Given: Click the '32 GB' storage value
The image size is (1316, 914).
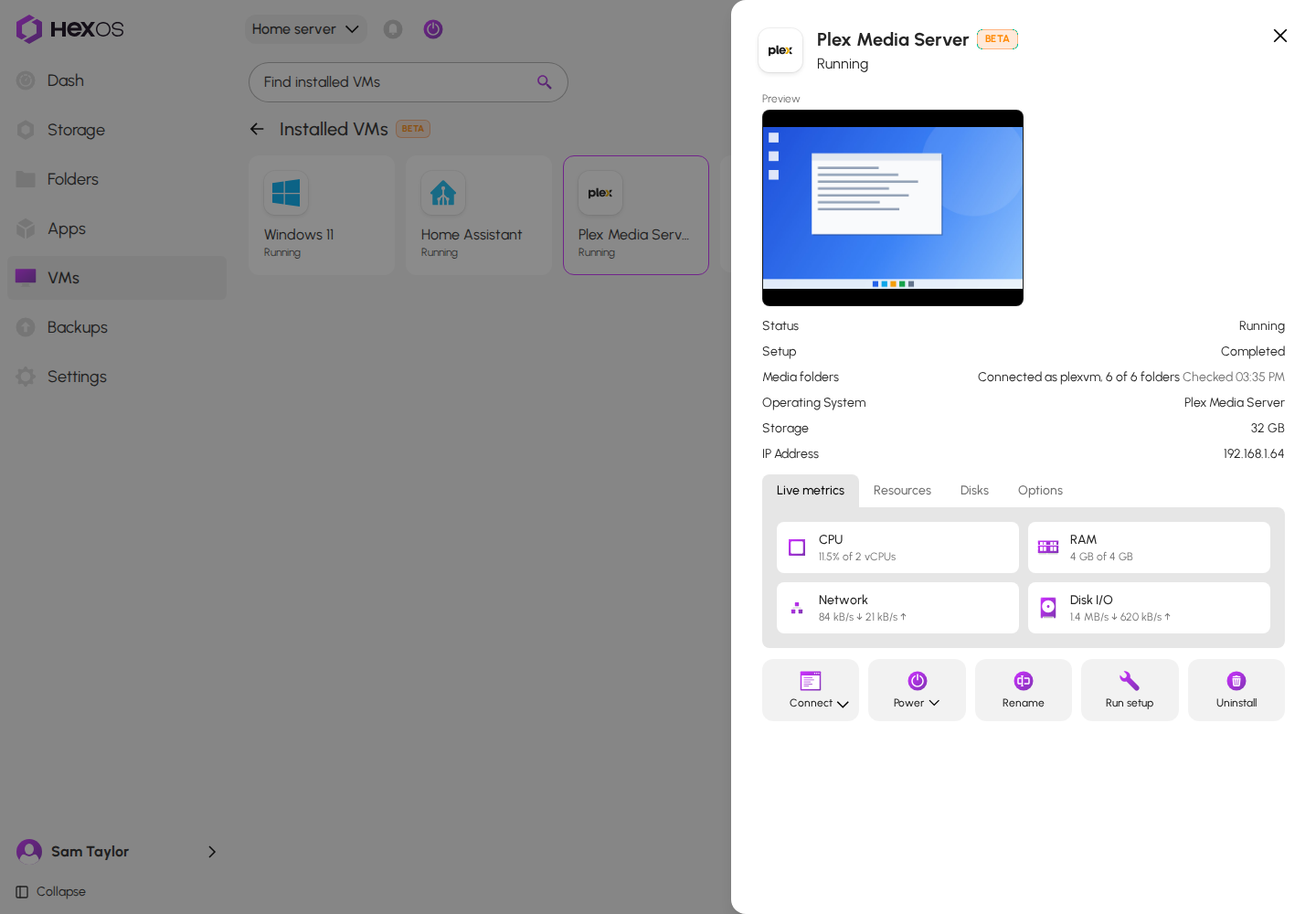Looking at the screenshot, I should tap(1268, 429).
